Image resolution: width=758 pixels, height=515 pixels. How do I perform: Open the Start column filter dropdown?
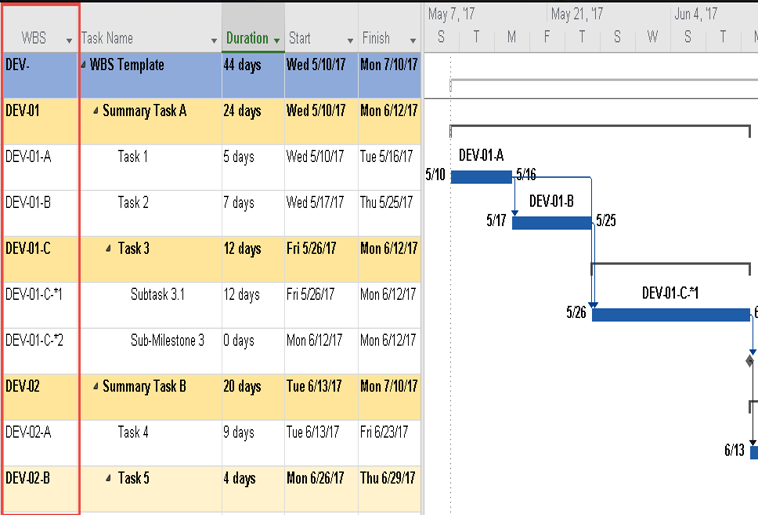[x=349, y=40]
